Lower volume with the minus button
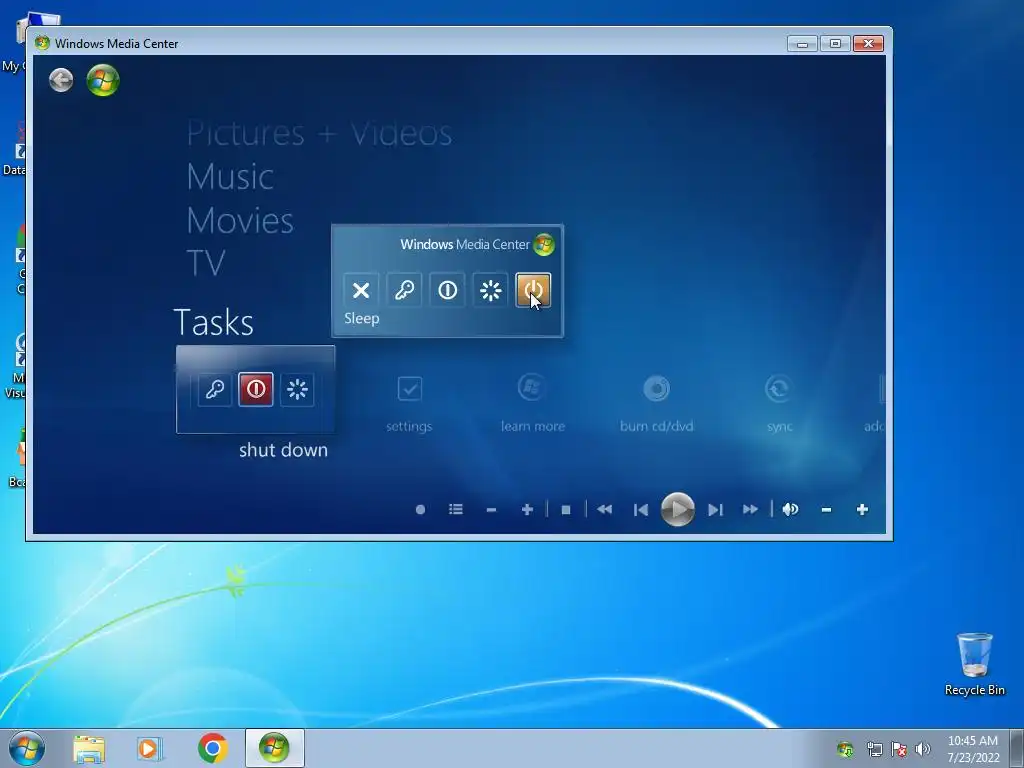The image size is (1024, 768). tap(826, 509)
